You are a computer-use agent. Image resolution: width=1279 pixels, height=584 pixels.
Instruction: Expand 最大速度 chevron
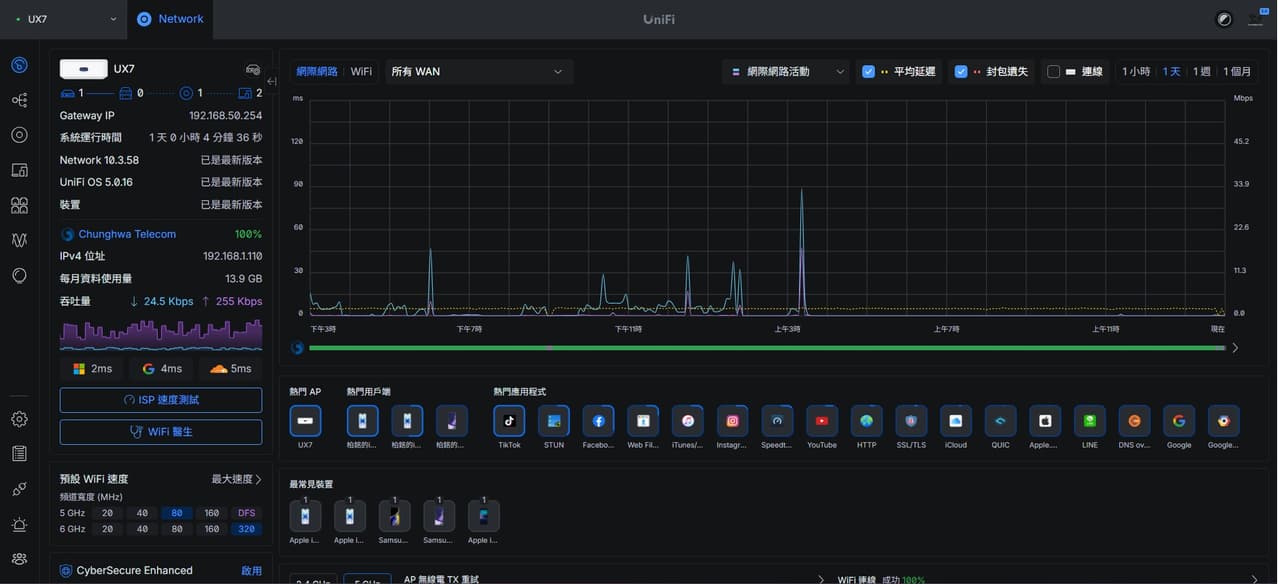coord(258,480)
